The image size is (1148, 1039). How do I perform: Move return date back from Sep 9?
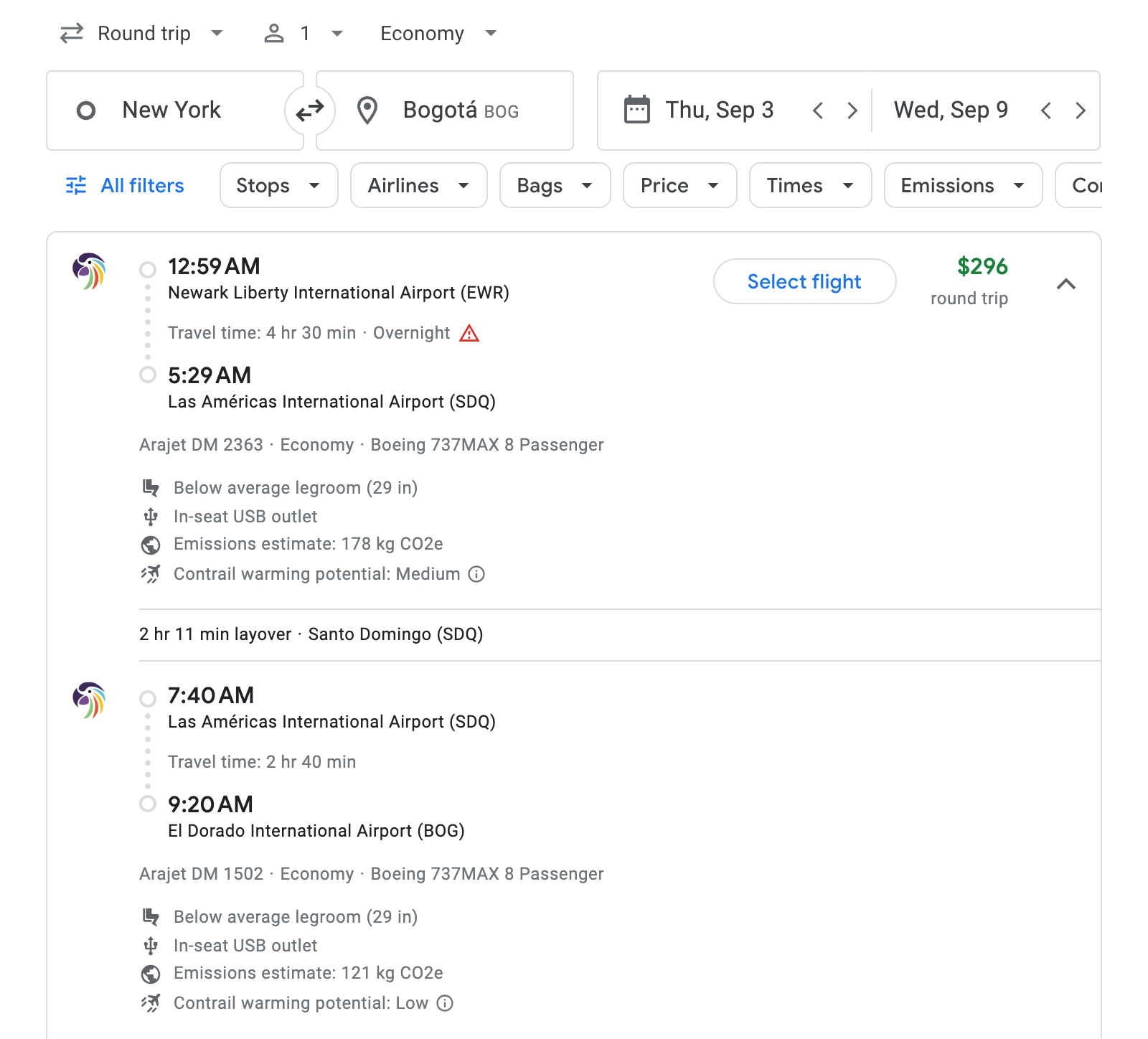coord(1045,111)
